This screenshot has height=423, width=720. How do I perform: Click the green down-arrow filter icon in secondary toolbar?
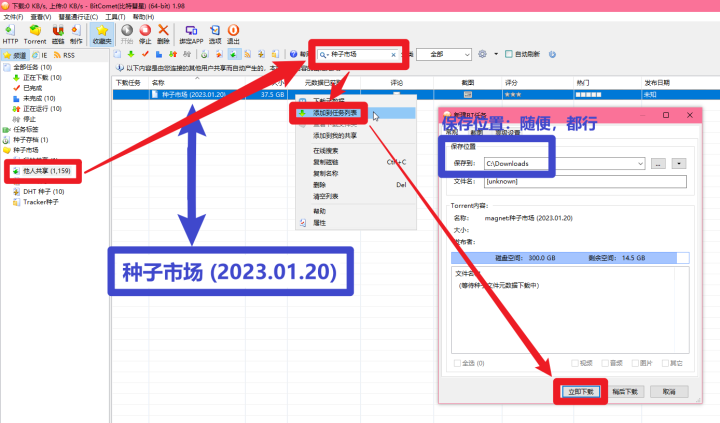point(131,54)
